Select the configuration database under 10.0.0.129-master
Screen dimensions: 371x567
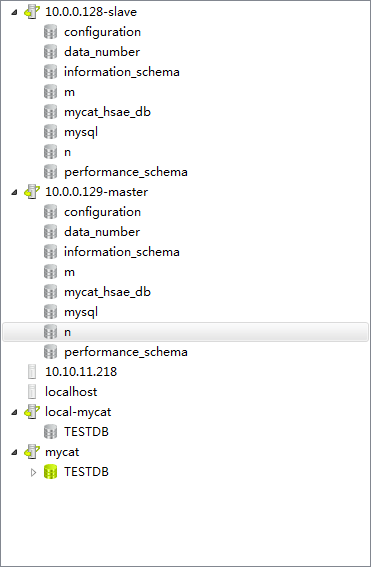click(x=103, y=212)
